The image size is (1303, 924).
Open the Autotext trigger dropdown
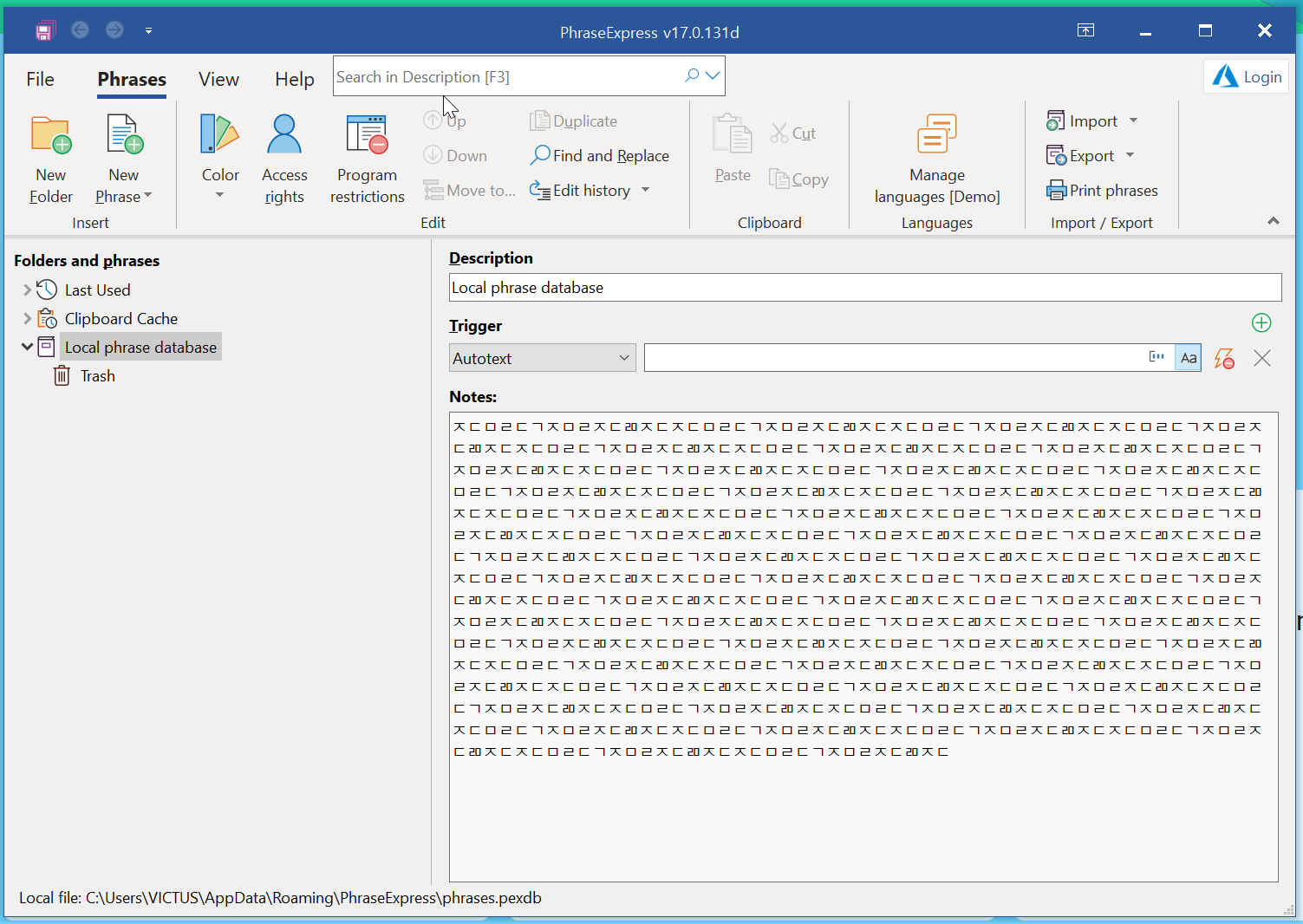(x=543, y=358)
